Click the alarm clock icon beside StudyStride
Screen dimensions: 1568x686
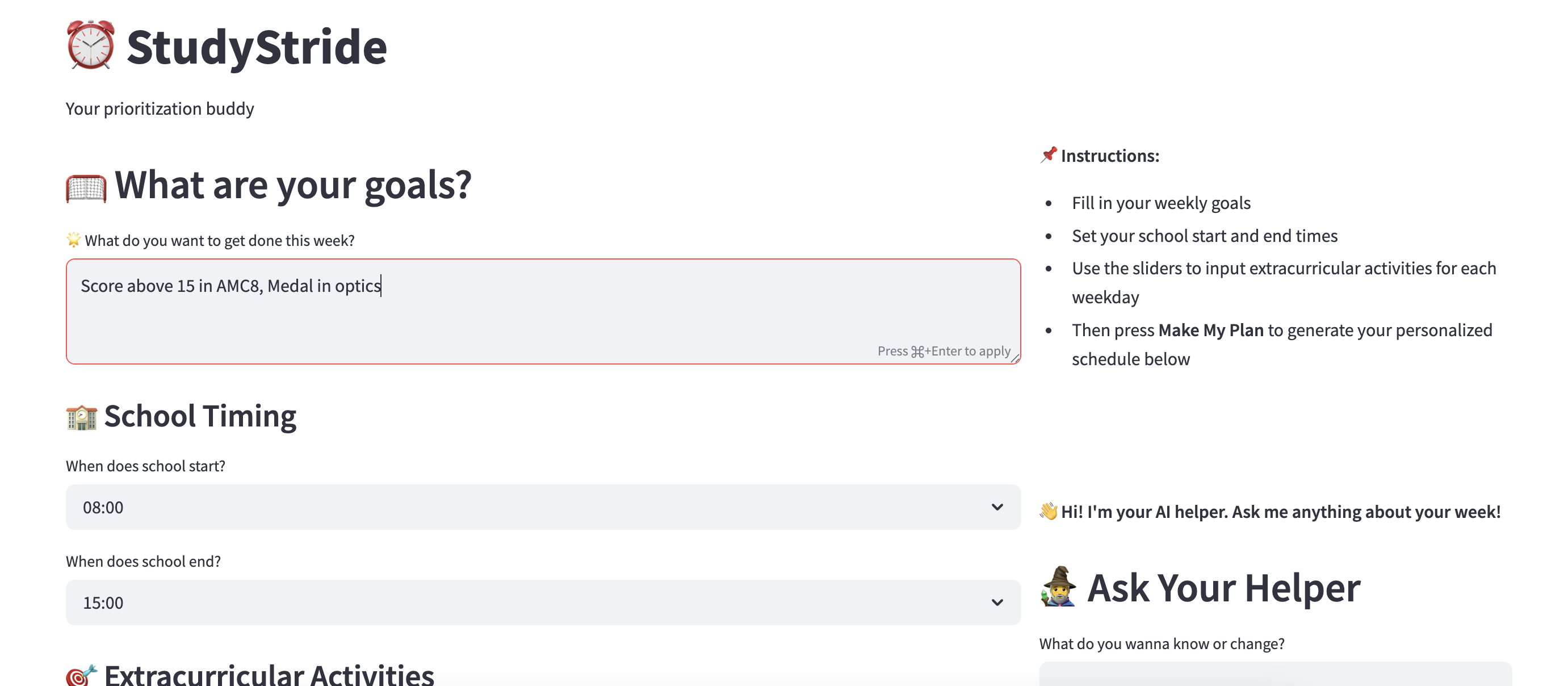pyautogui.click(x=90, y=45)
